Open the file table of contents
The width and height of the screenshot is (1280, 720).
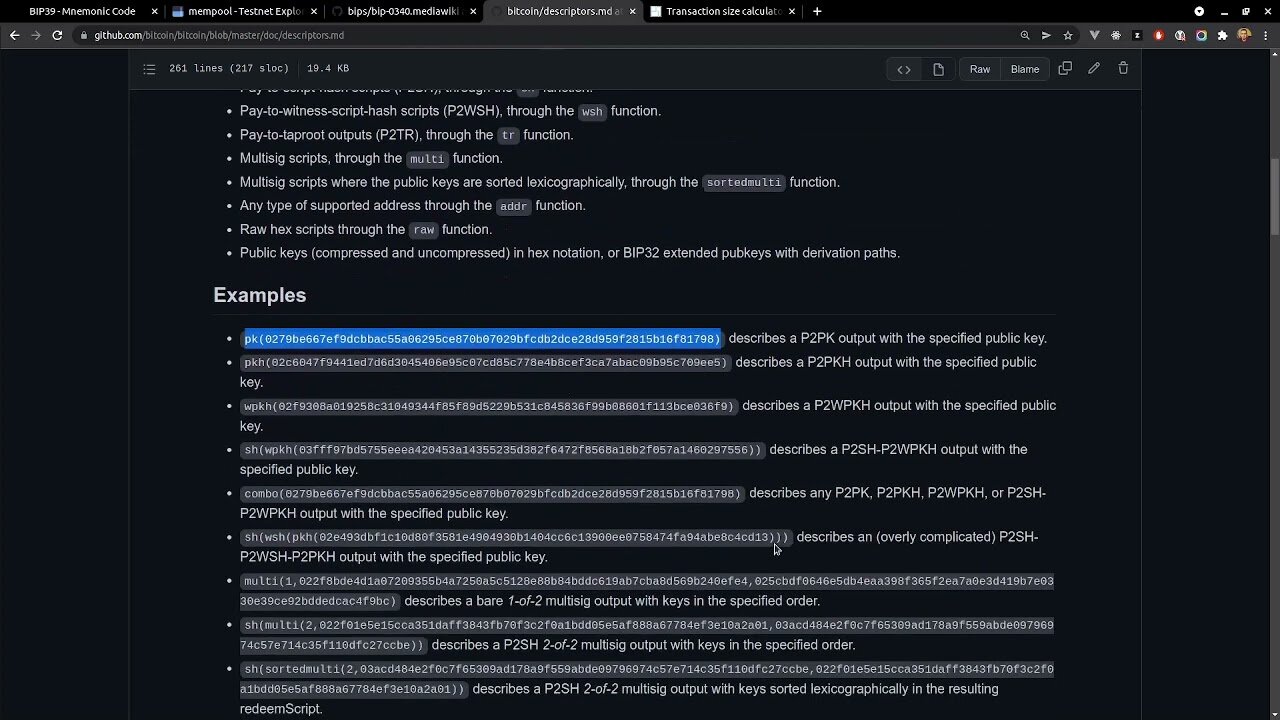[149, 69]
